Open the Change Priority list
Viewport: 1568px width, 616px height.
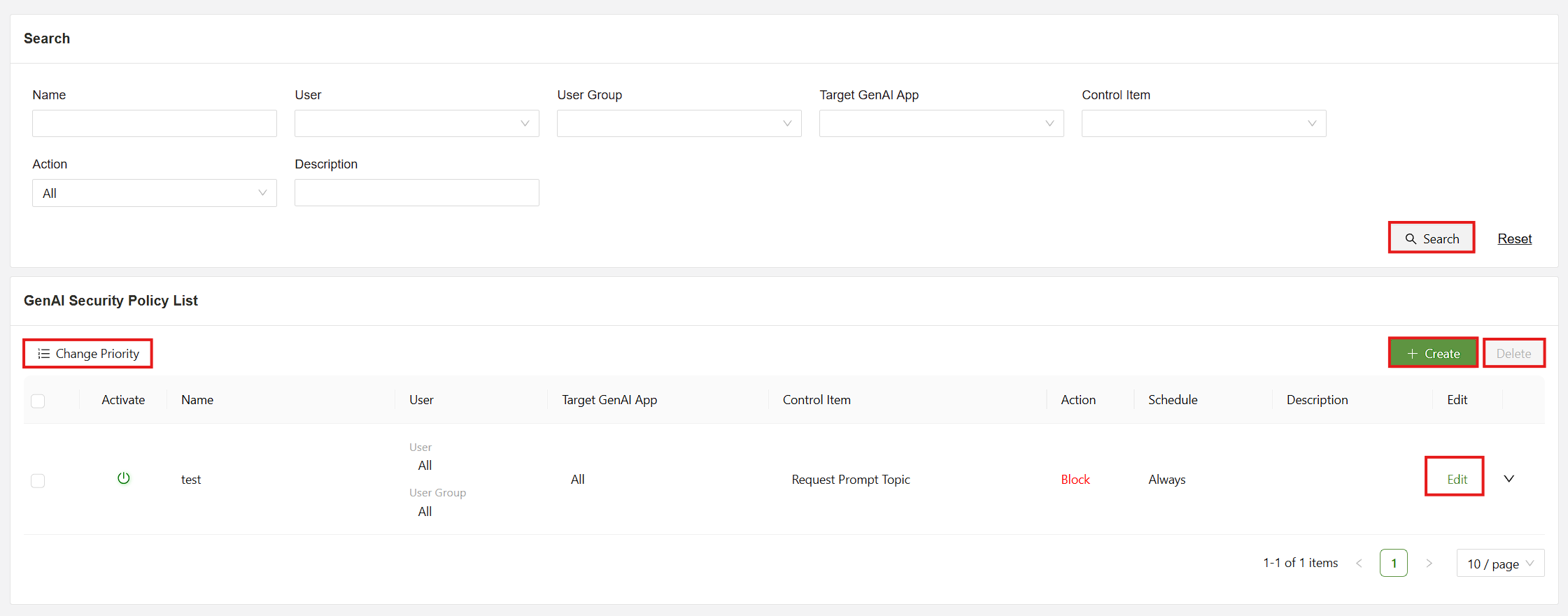(88, 354)
